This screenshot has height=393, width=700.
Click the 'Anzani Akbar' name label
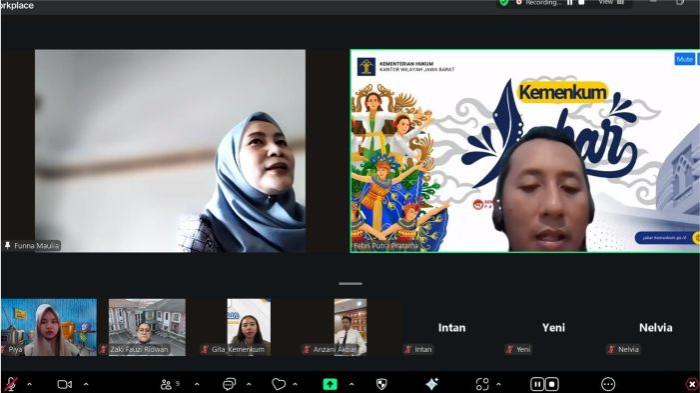click(x=335, y=349)
